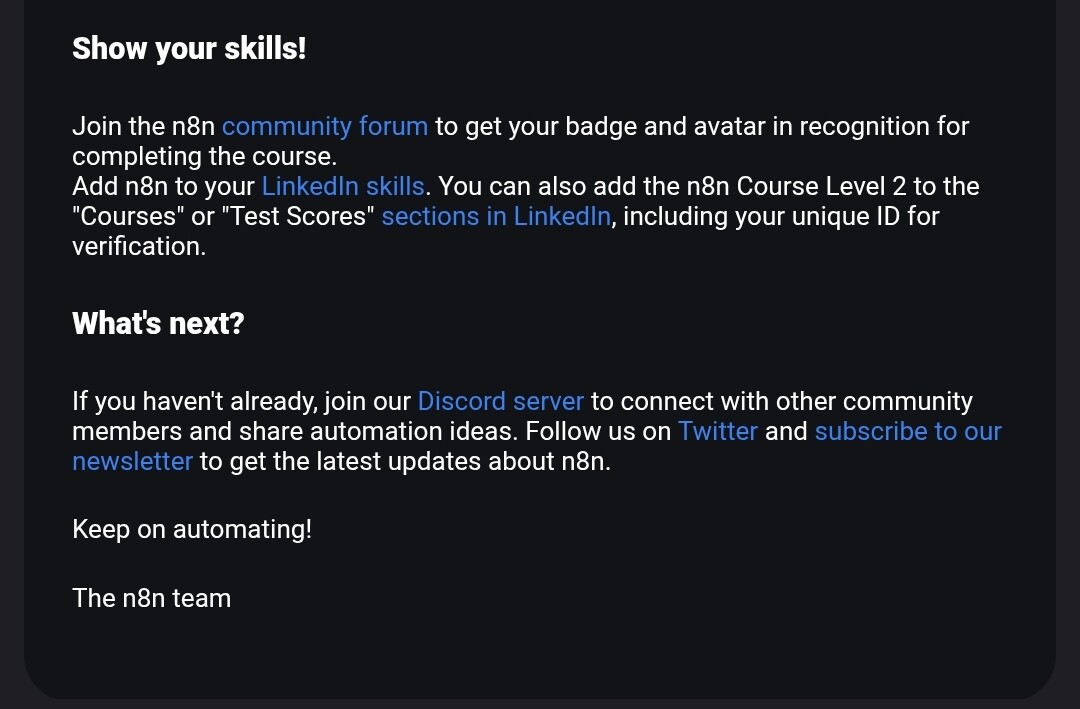
Task: Click "The n8n team" signature
Action: tap(151, 599)
